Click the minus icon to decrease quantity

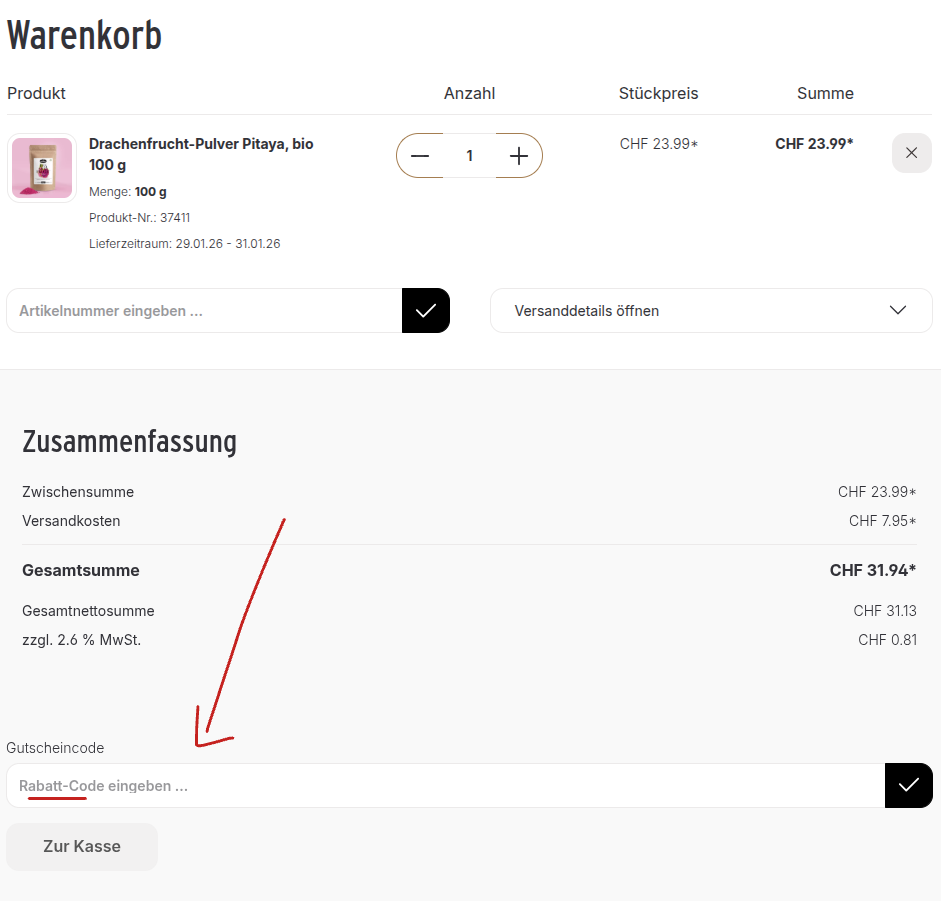point(420,156)
